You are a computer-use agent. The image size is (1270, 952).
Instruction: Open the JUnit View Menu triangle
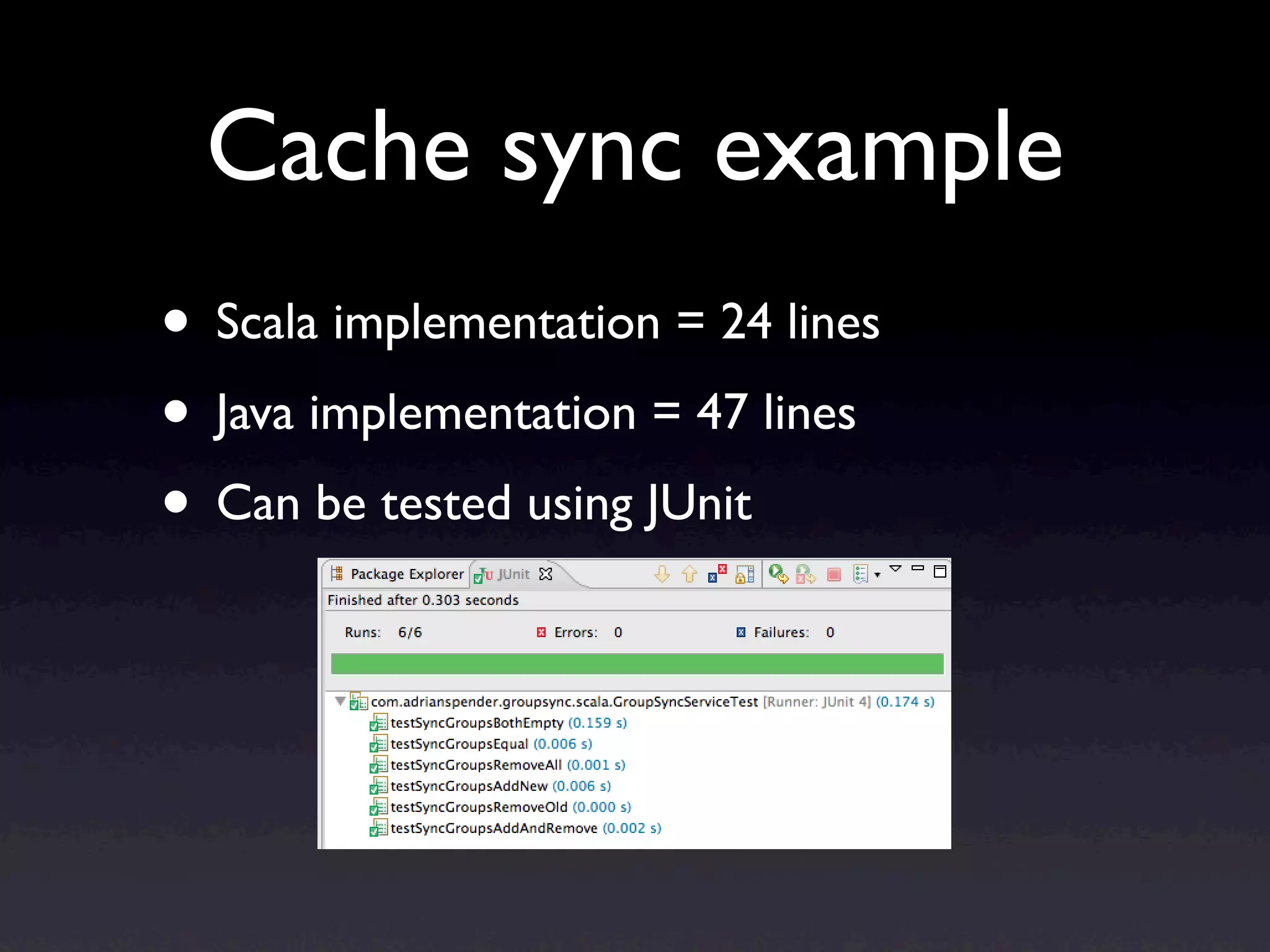[895, 568]
